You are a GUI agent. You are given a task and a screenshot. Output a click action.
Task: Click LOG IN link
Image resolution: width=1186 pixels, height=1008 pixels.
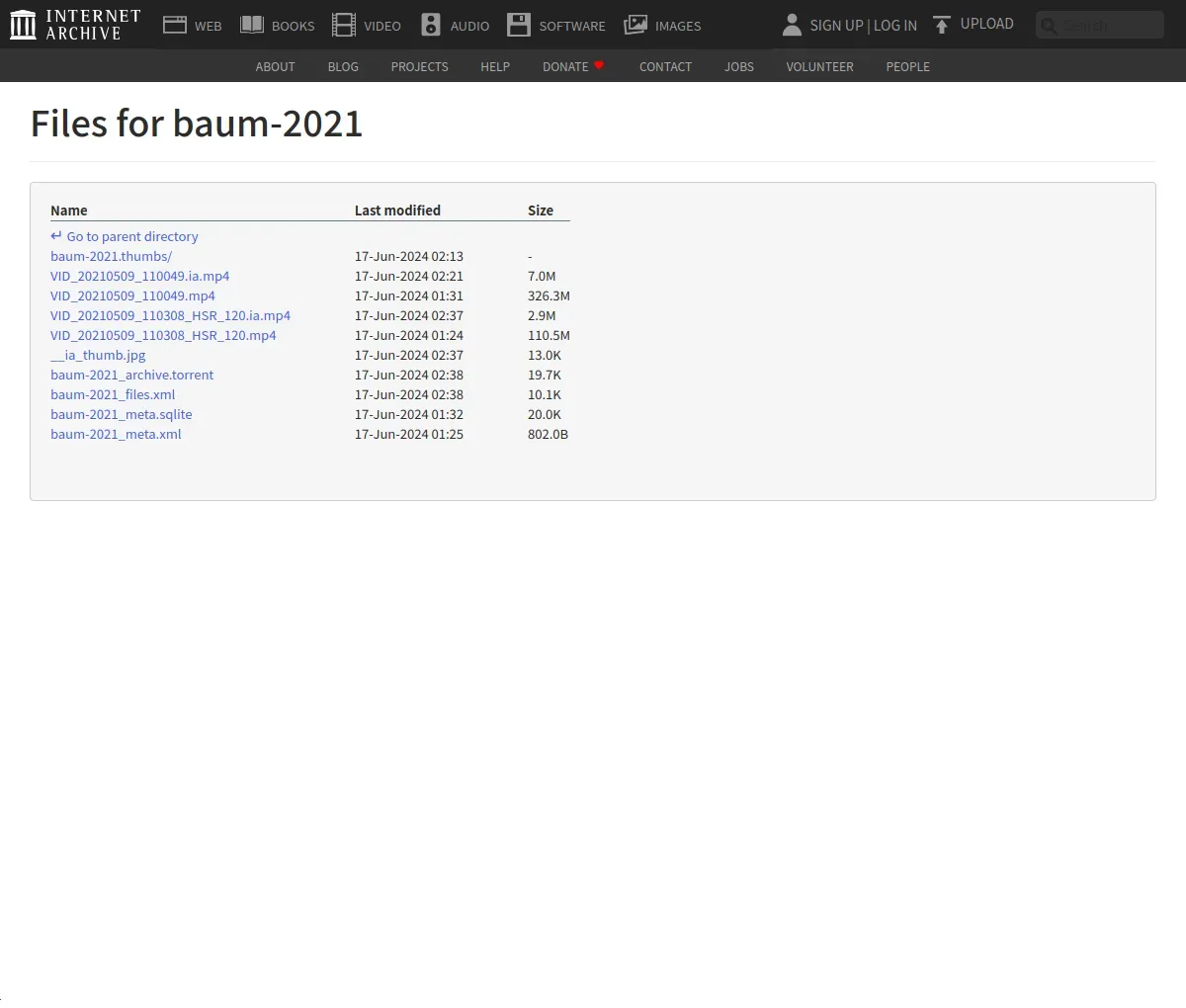click(x=895, y=26)
